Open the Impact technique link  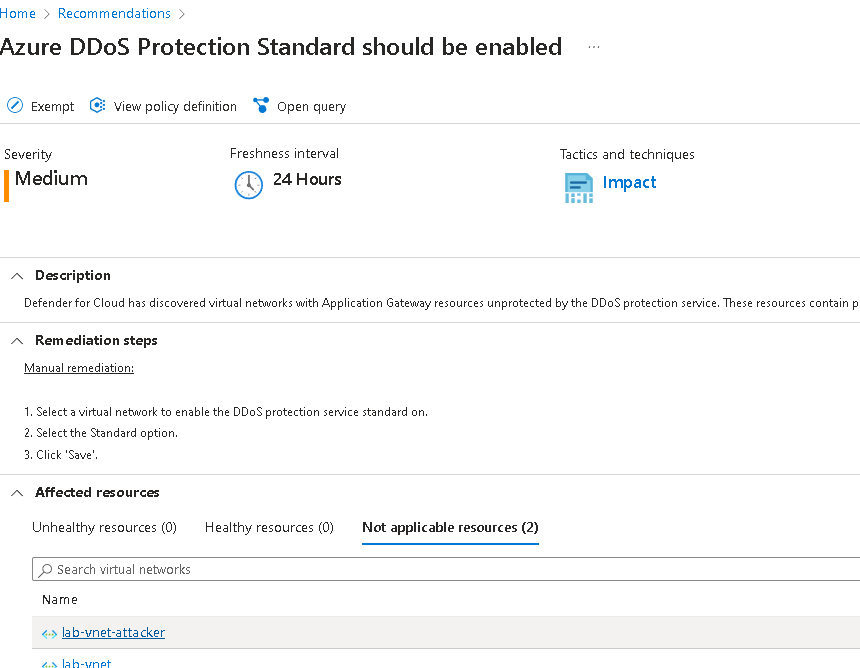[629, 182]
